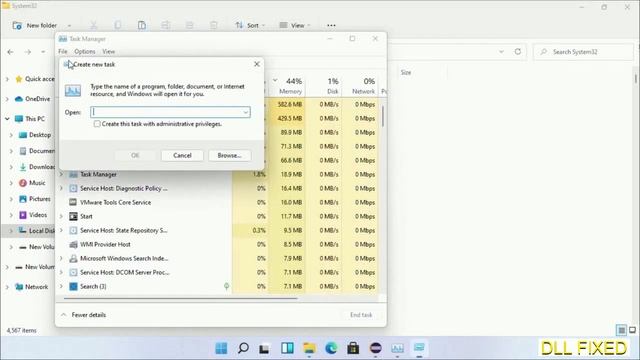Click the Paste icon in Explorer toolbar
This screenshot has width=640, height=360.
coord(142,25)
